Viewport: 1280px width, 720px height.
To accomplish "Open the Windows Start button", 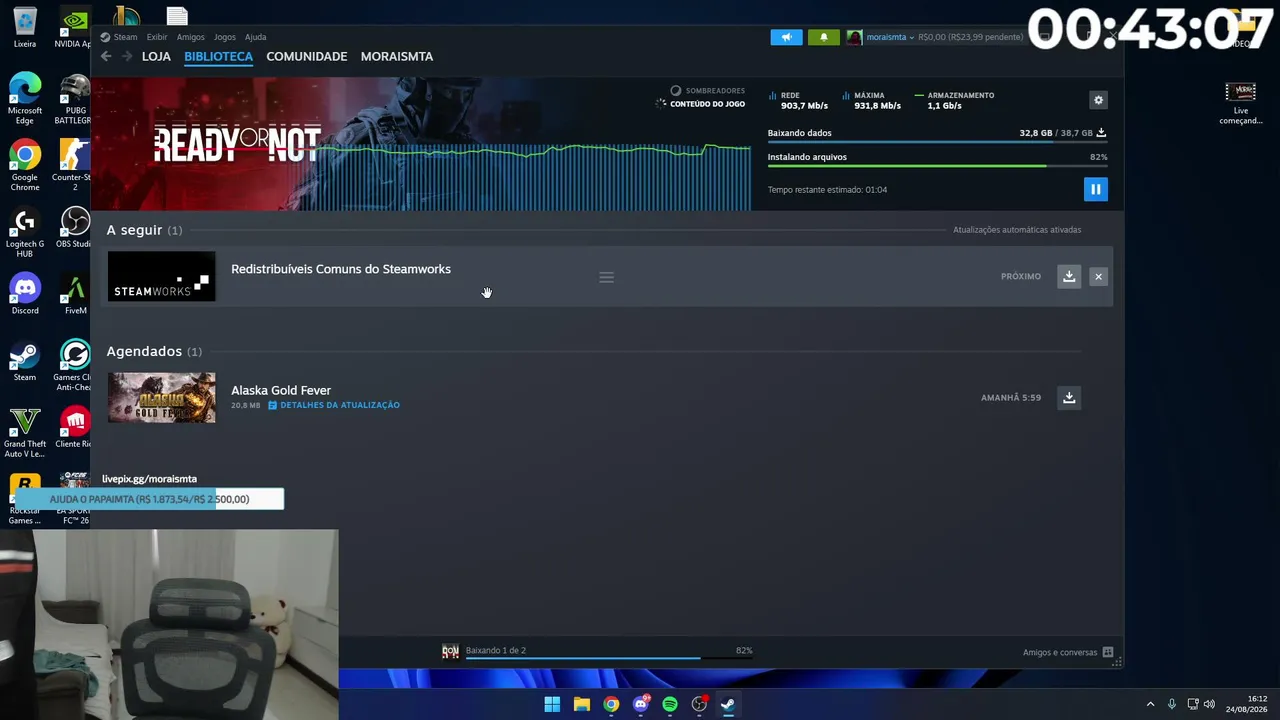I will pyautogui.click(x=552, y=704).
